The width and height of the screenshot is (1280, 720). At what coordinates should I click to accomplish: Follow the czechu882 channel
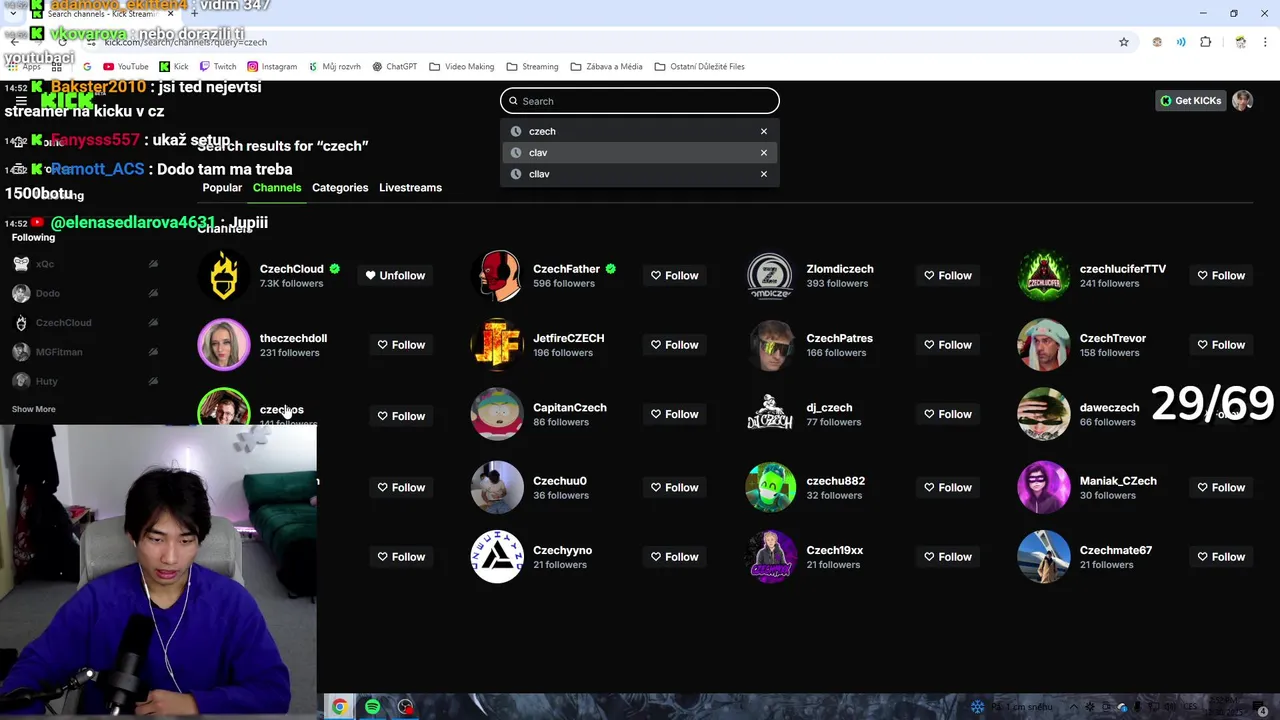pyautogui.click(x=947, y=488)
